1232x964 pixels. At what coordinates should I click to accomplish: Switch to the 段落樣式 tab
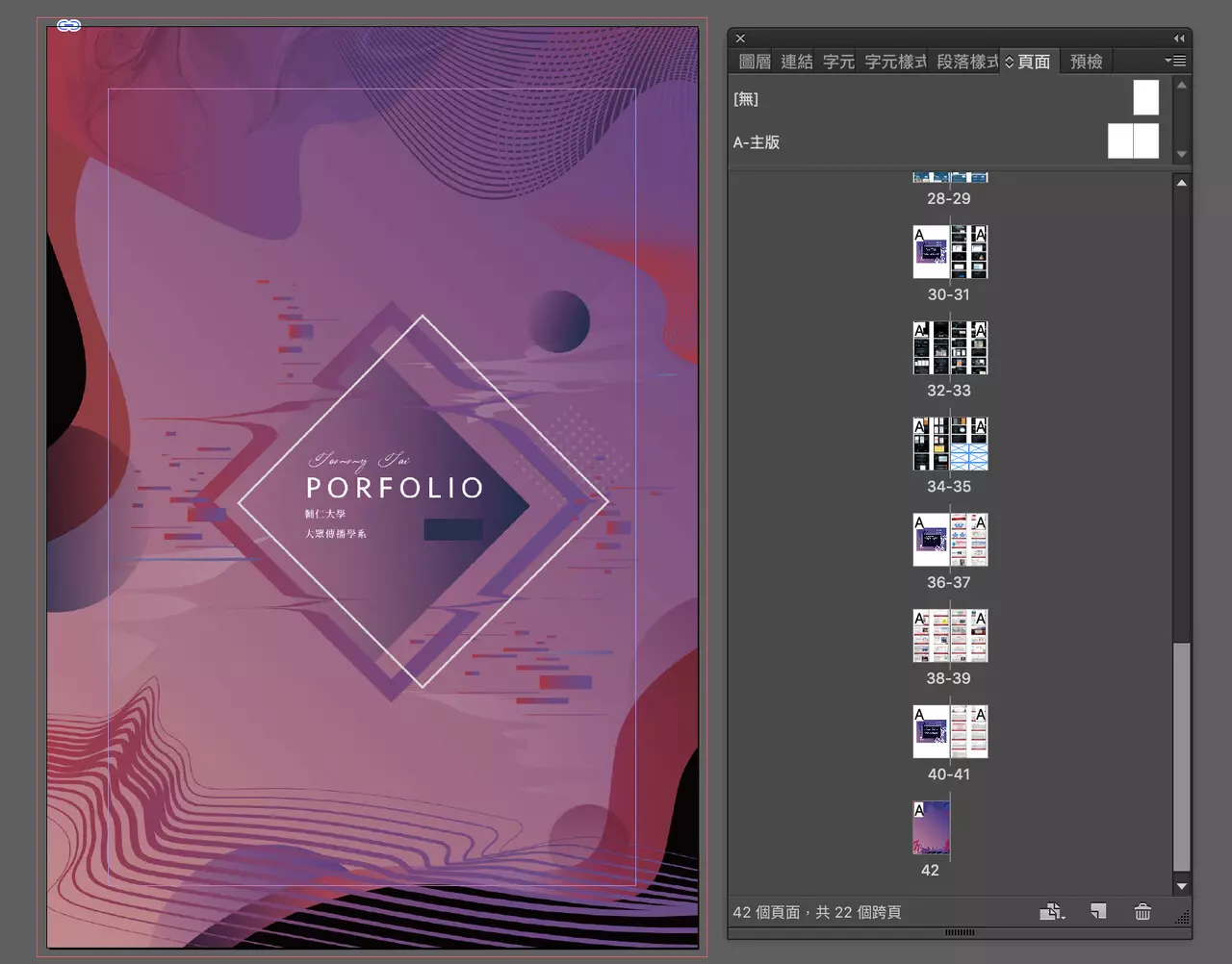coord(966,62)
